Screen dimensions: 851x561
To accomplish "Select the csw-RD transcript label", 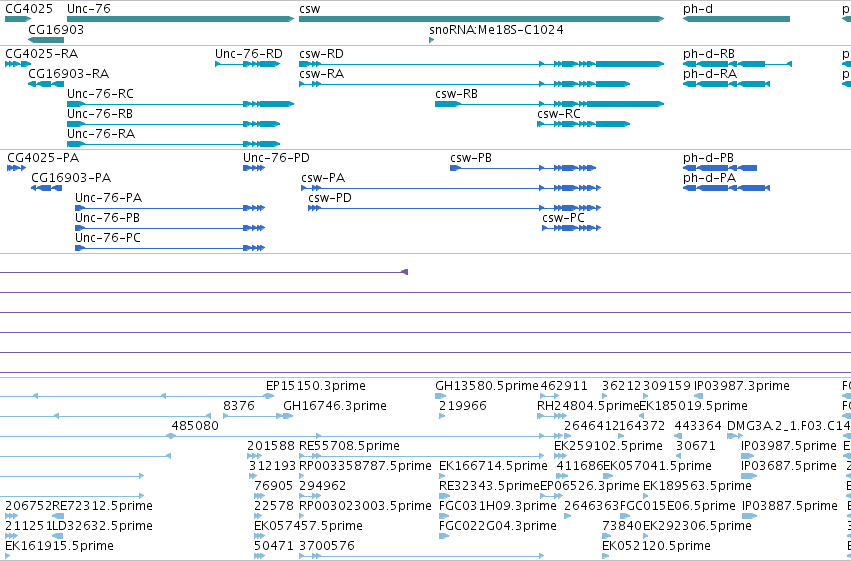I will click(x=321, y=54).
